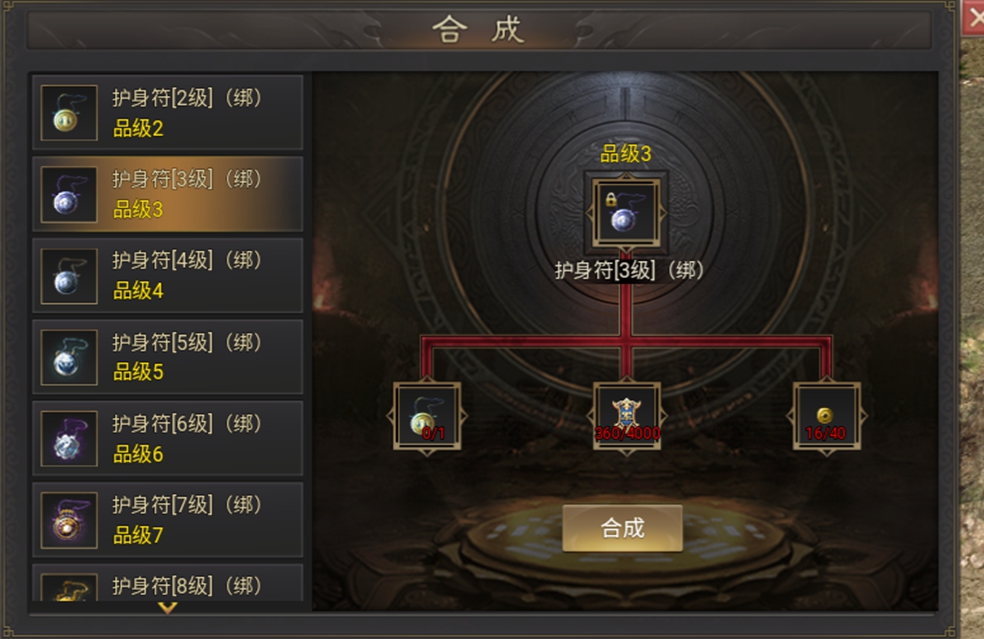Close the 合成 window with the red X
Viewport: 984px width, 639px height.
(973, 19)
